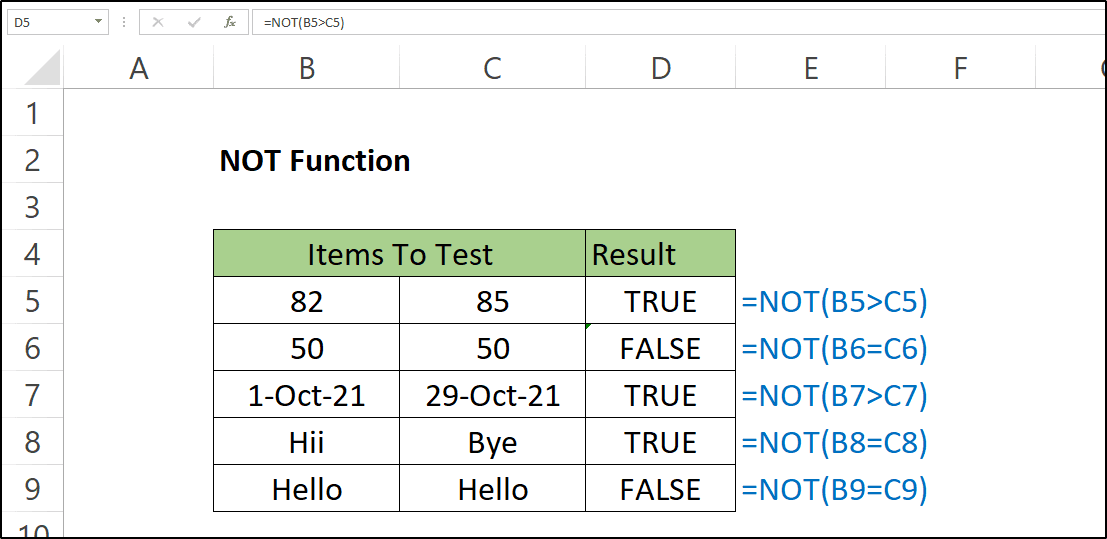
Task: Click the Select All corner triangle
Action: 42,69
